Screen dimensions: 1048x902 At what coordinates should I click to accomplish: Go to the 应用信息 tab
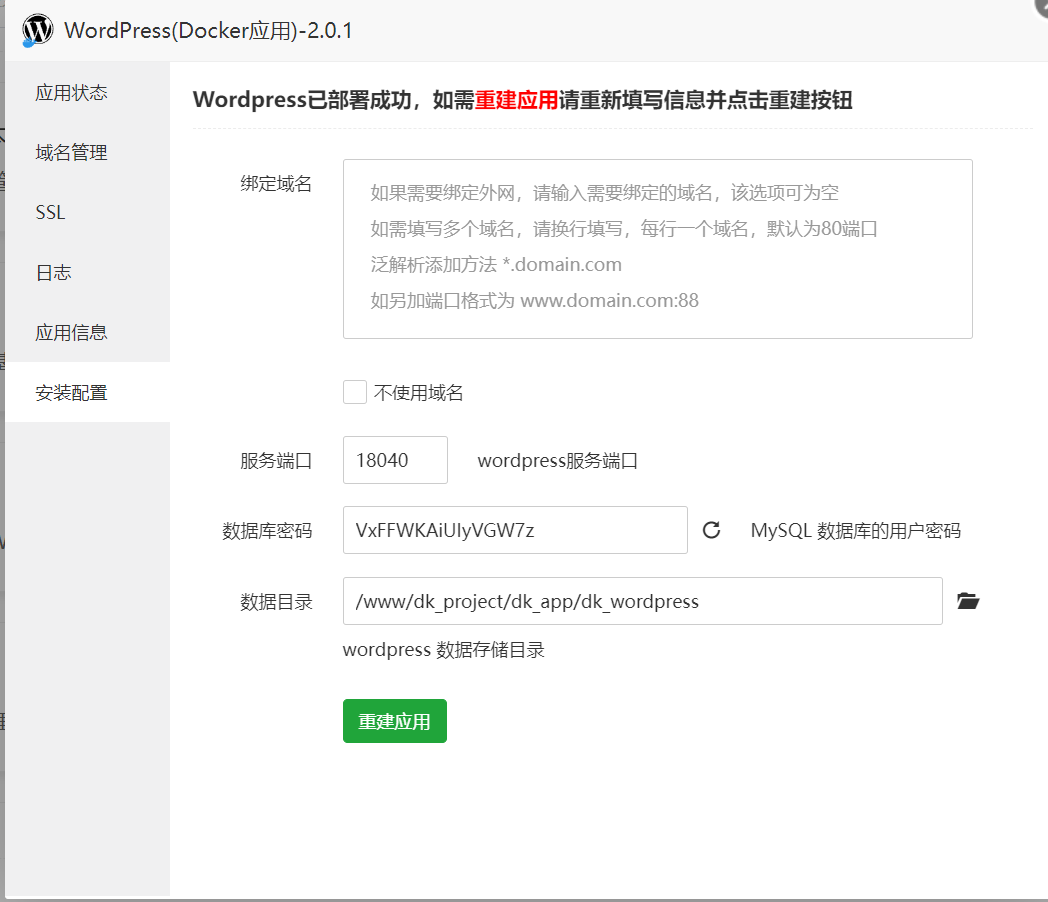pyautogui.click(x=88, y=333)
